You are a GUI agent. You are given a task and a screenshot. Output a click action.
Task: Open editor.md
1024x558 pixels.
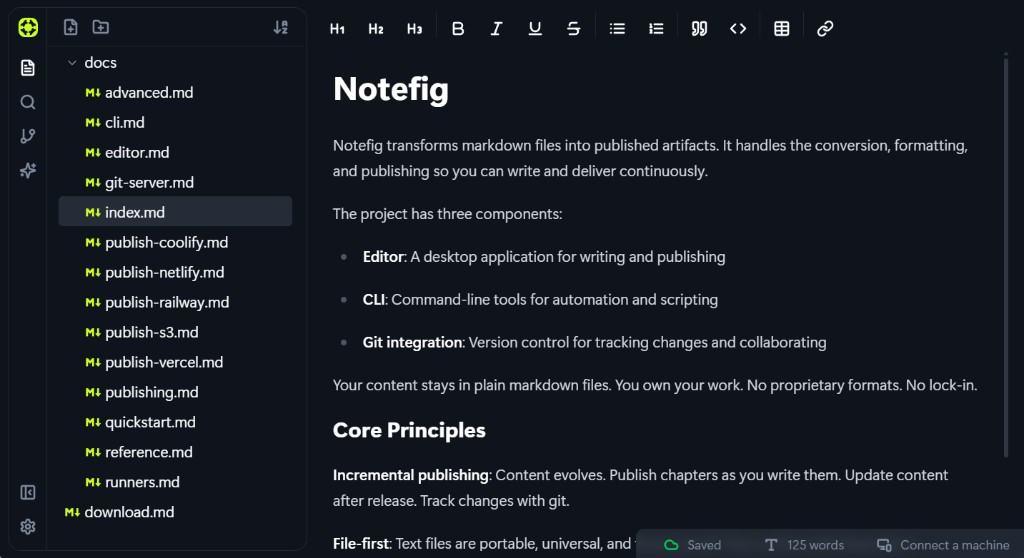pyautogui.click(x=175, y=153)
